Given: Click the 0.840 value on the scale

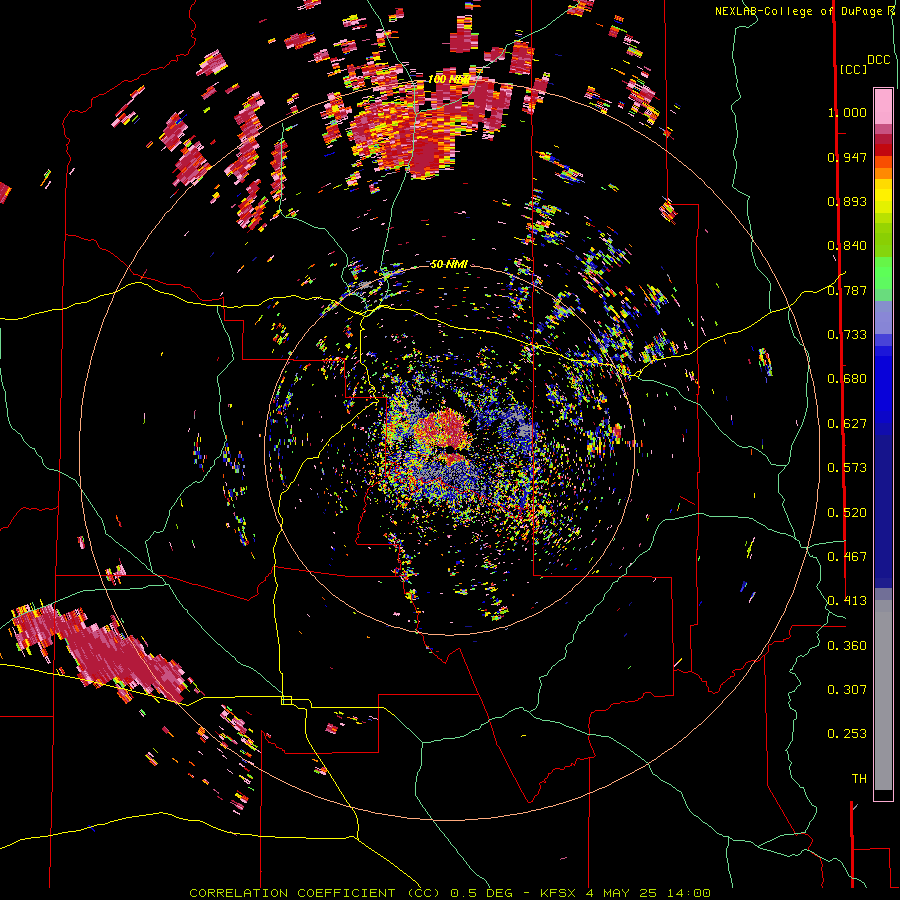Looking at the screenshot, I should click(x=847, y=246).
